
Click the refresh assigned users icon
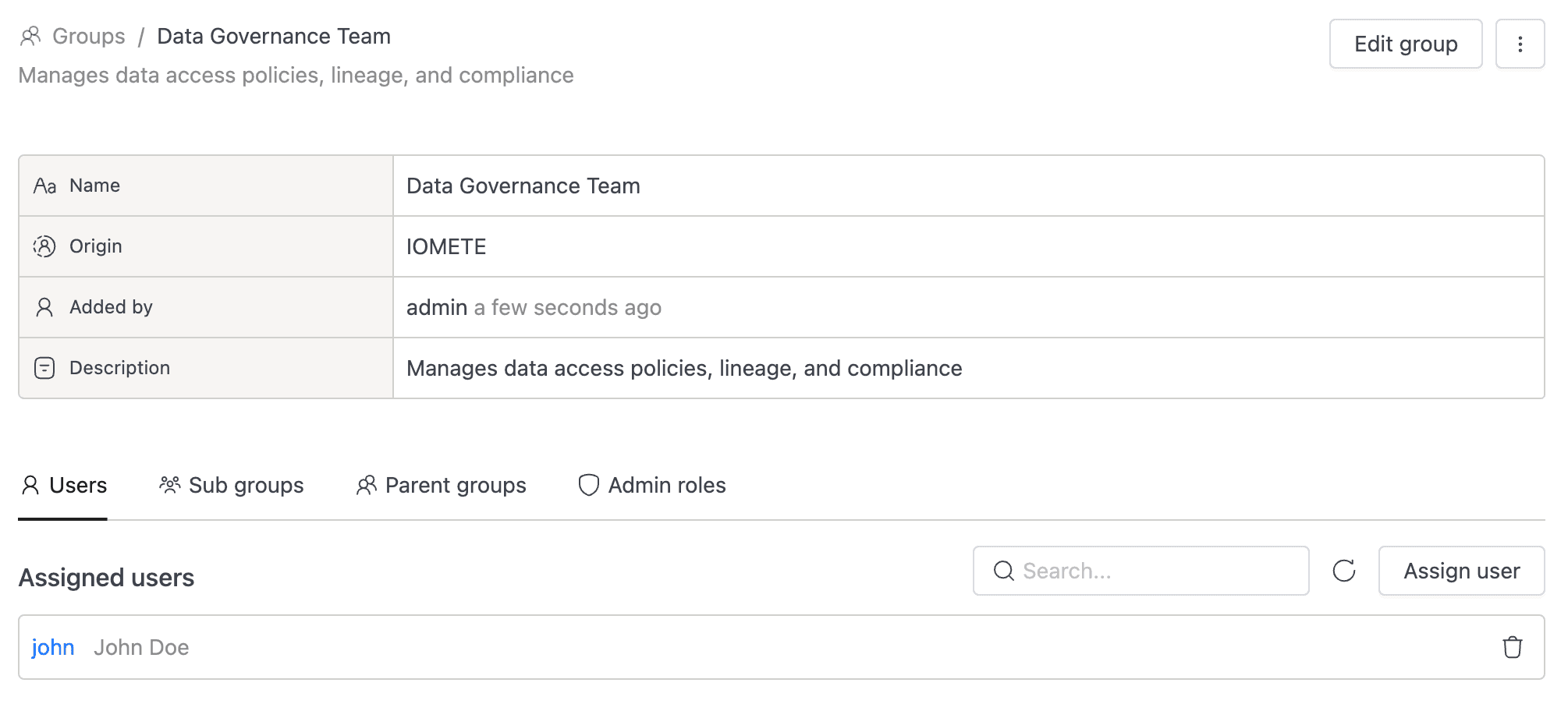(x=1343, y=571)
